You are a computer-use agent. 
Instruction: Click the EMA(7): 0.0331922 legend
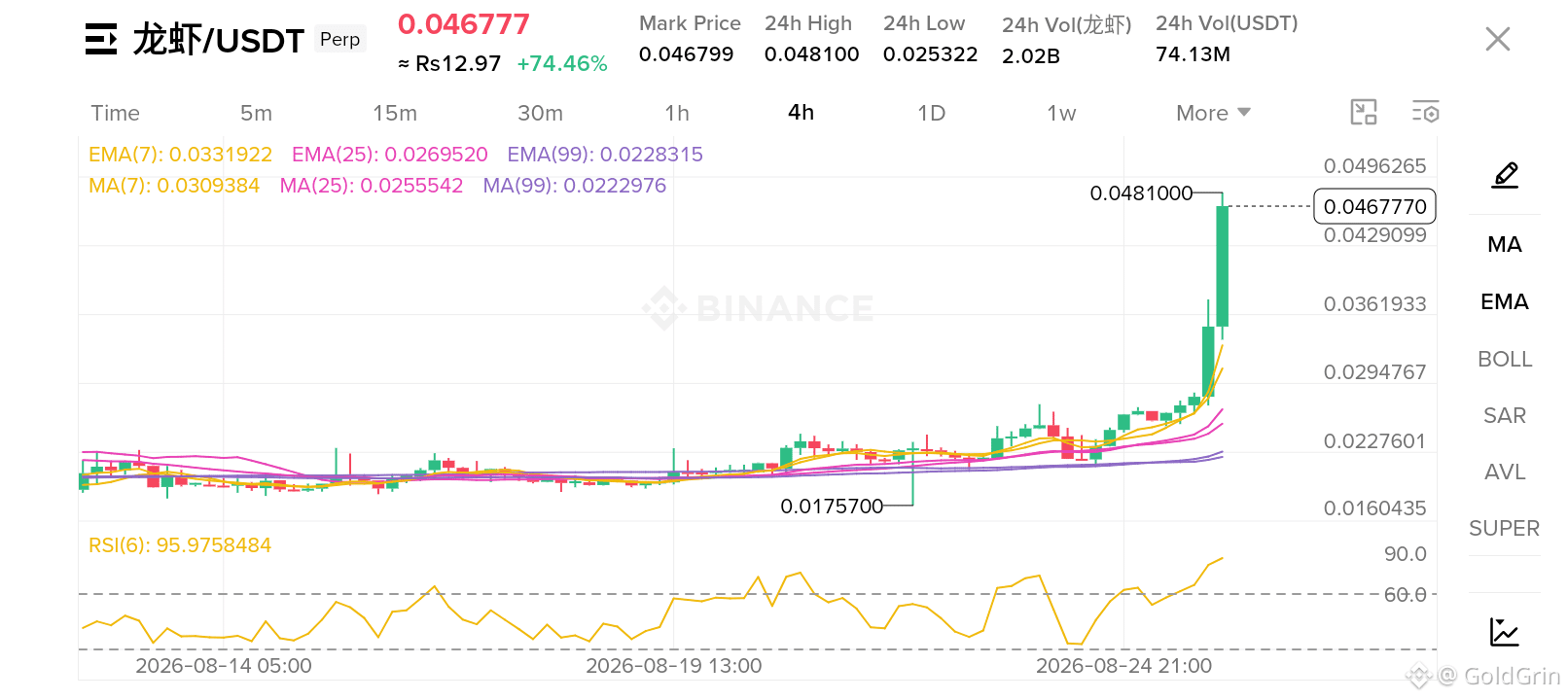181,155
